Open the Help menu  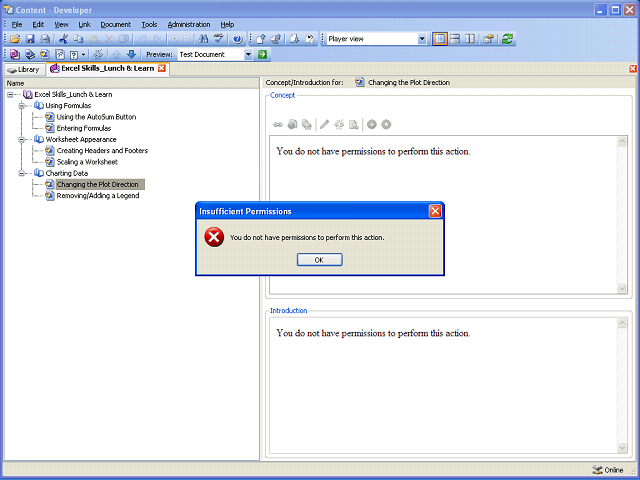[x=227, y=24]
